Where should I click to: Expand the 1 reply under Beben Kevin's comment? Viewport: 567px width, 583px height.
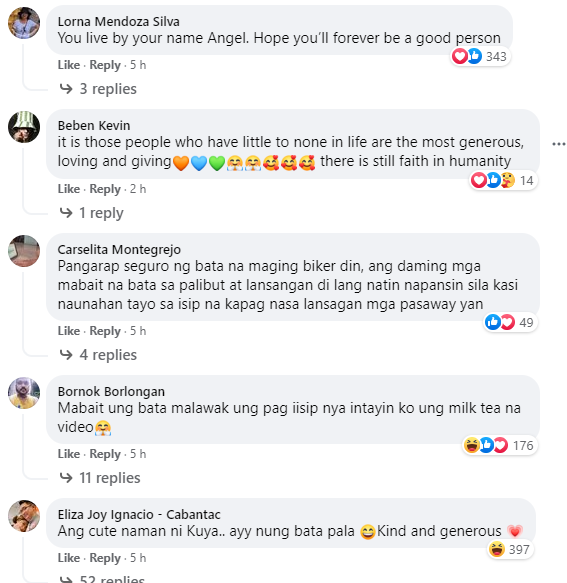tap(92, 213)
